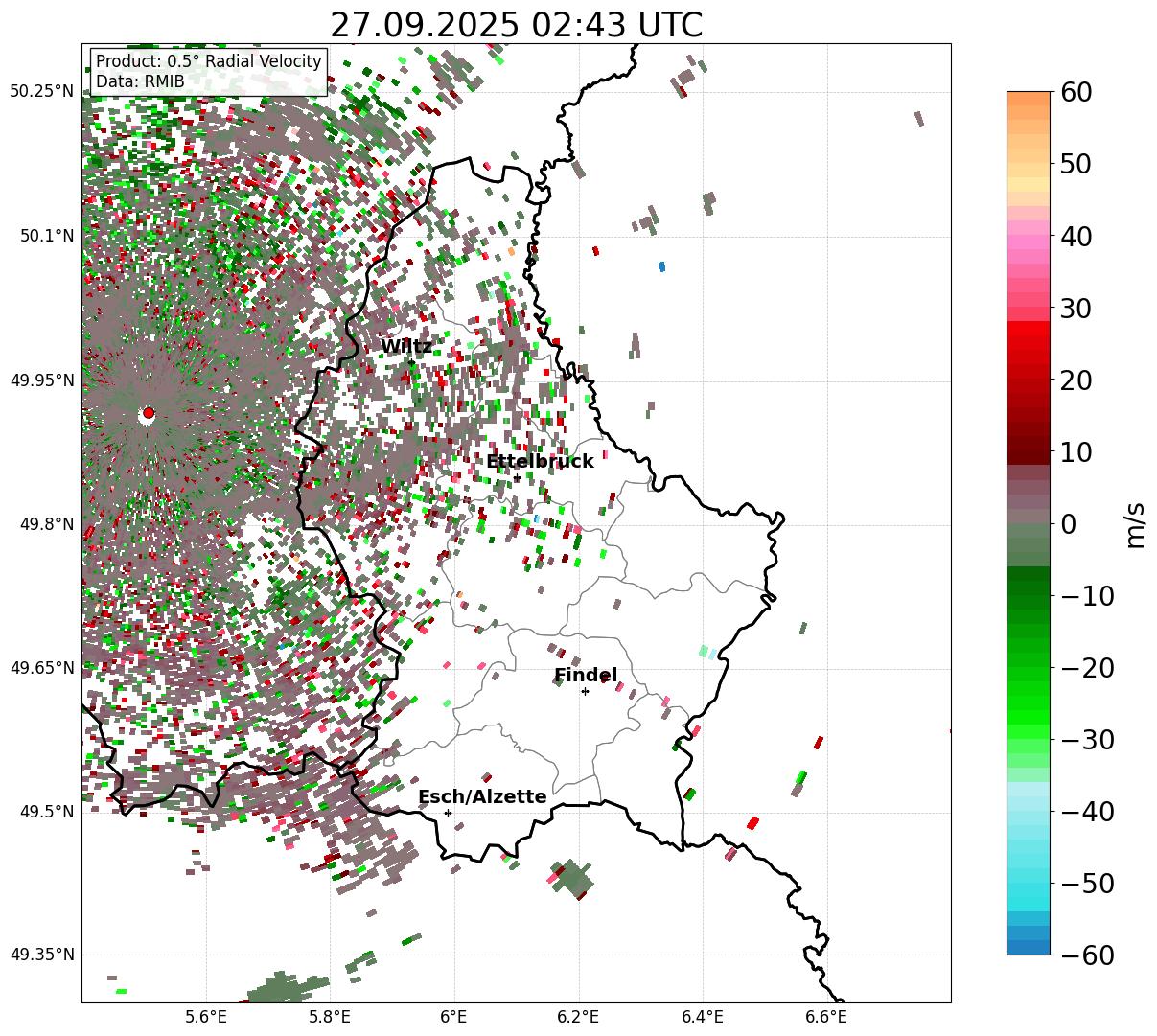Click the gray-green echo blob south of Luxembourg
Viewport: 1157px width, 1036px height.
(573, 879)
